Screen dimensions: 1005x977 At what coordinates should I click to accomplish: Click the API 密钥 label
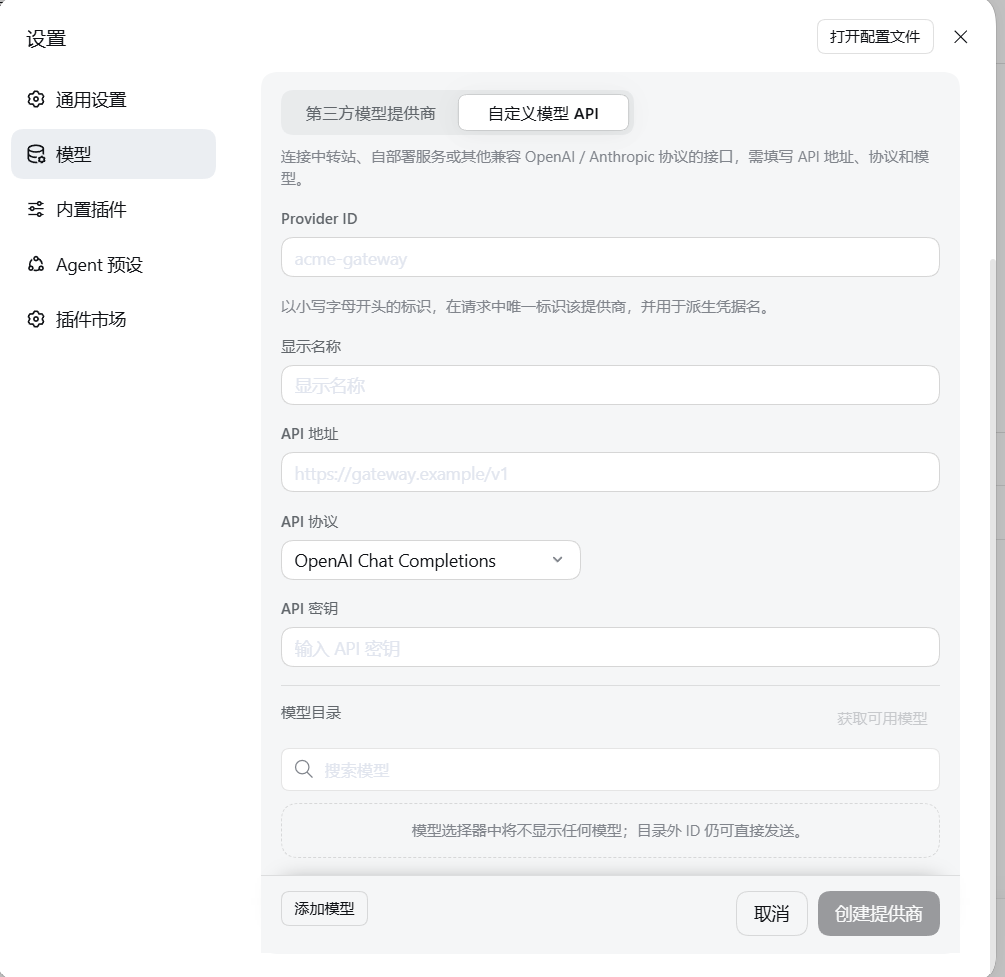[310, 608]
